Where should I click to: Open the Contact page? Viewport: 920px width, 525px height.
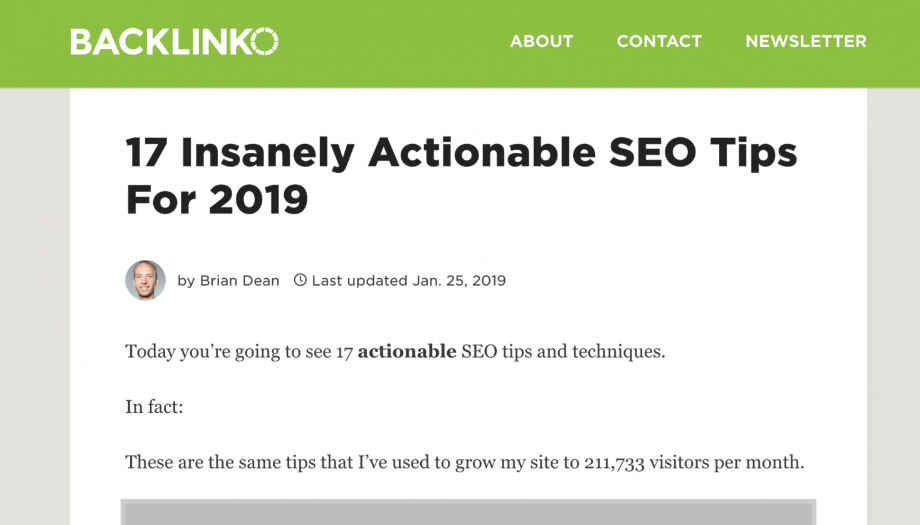coord(659,41)
